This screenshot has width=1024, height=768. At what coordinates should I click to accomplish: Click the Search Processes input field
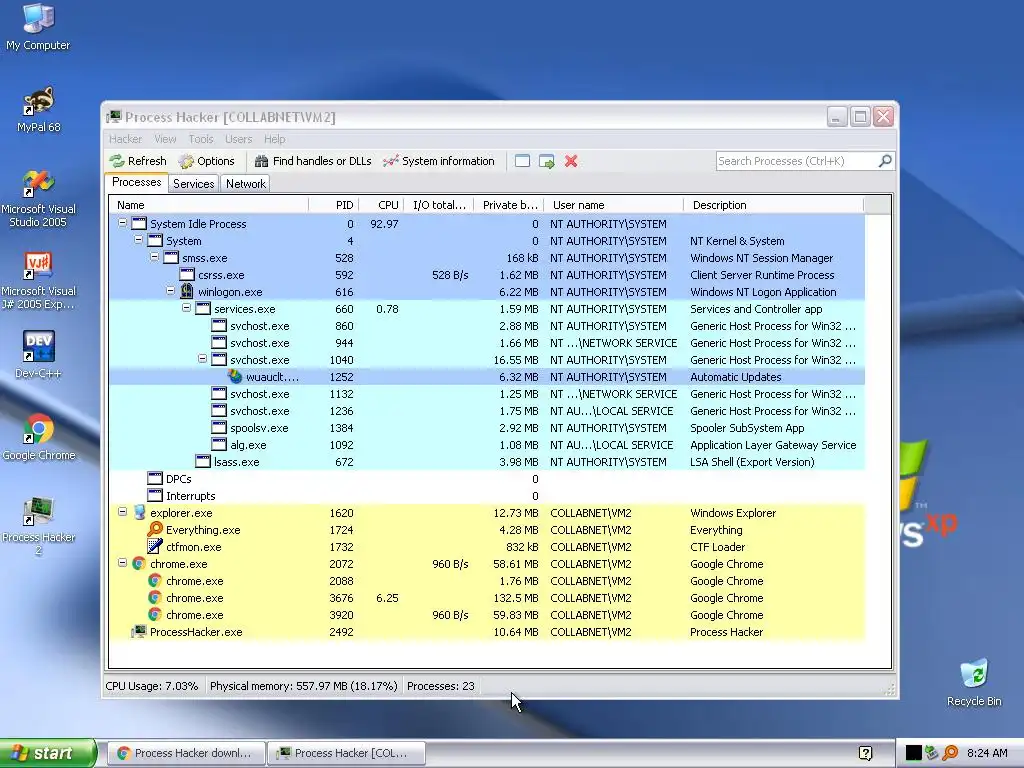(797, 161)
